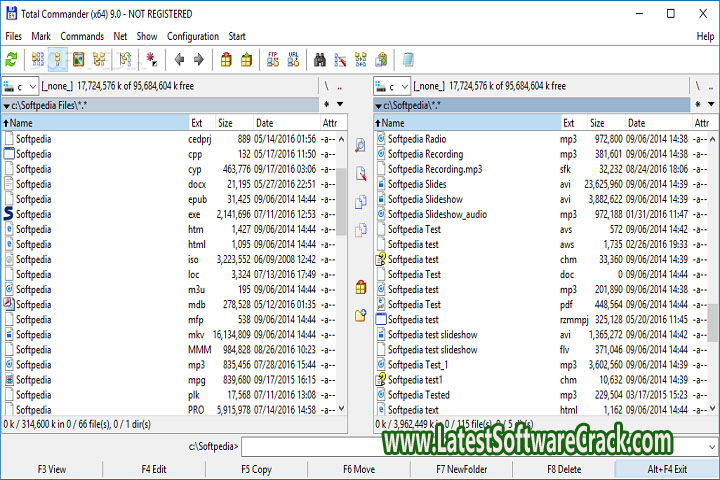Select Softpedia Recording.mp3 in right panel

pos(434,169)
